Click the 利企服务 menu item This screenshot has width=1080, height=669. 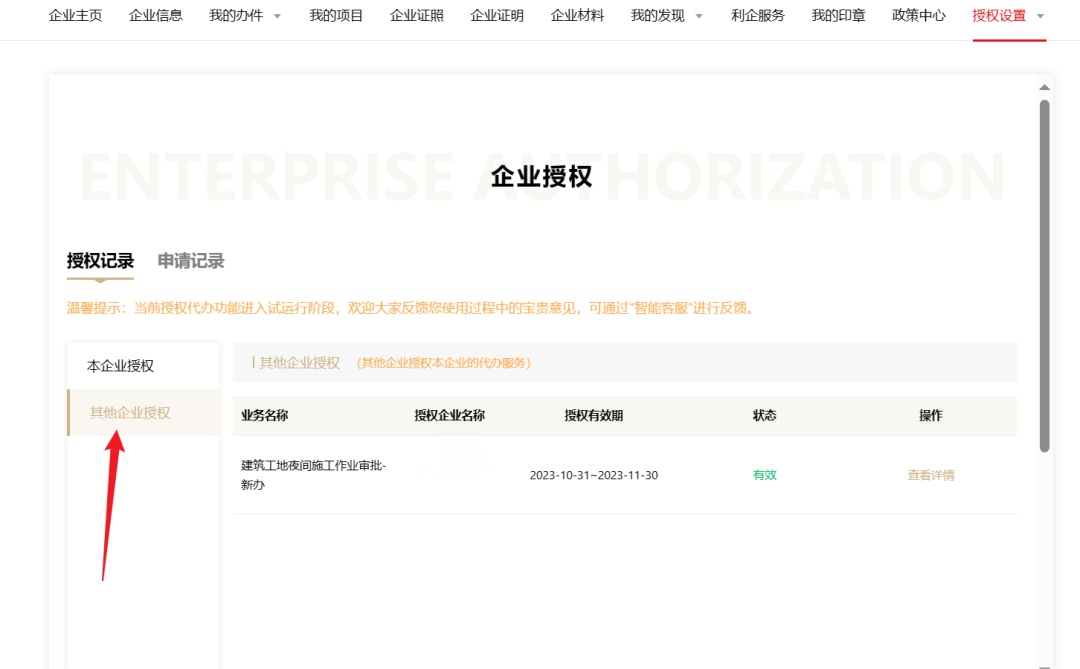point(758,16)
